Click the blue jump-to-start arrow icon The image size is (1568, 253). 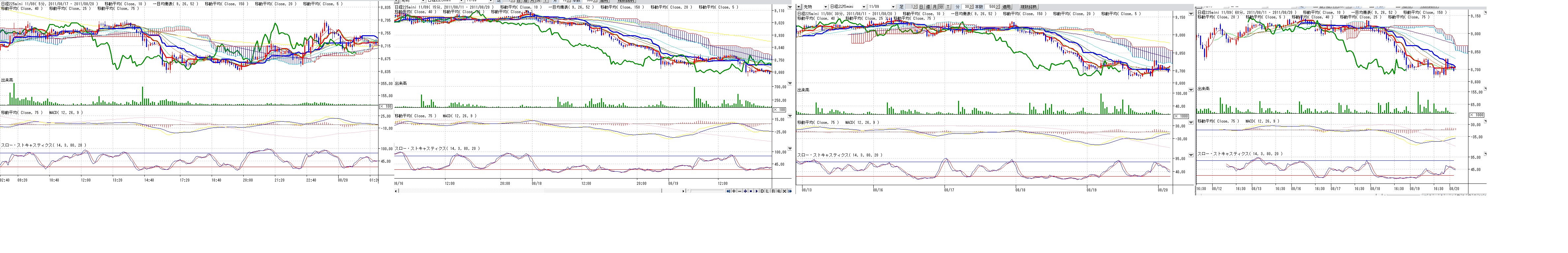pos(729,191)
